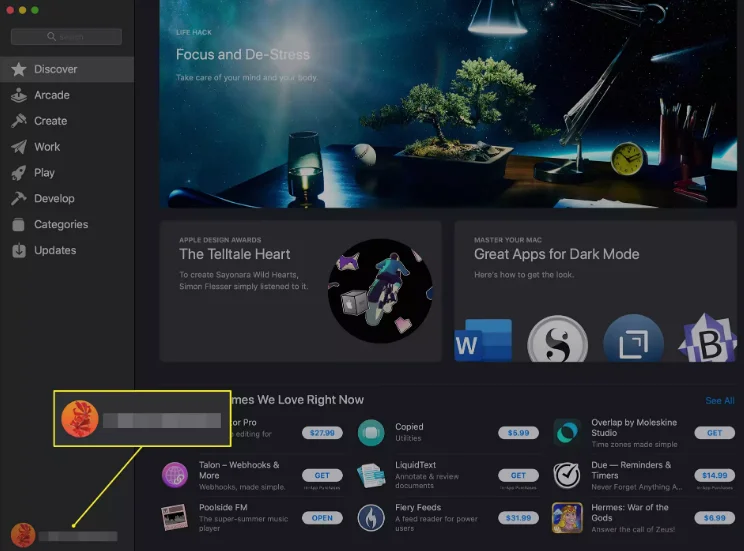This screenshot has height=551, width=744.
Task: Go to Work sidebar label
Action: [47, 147]
